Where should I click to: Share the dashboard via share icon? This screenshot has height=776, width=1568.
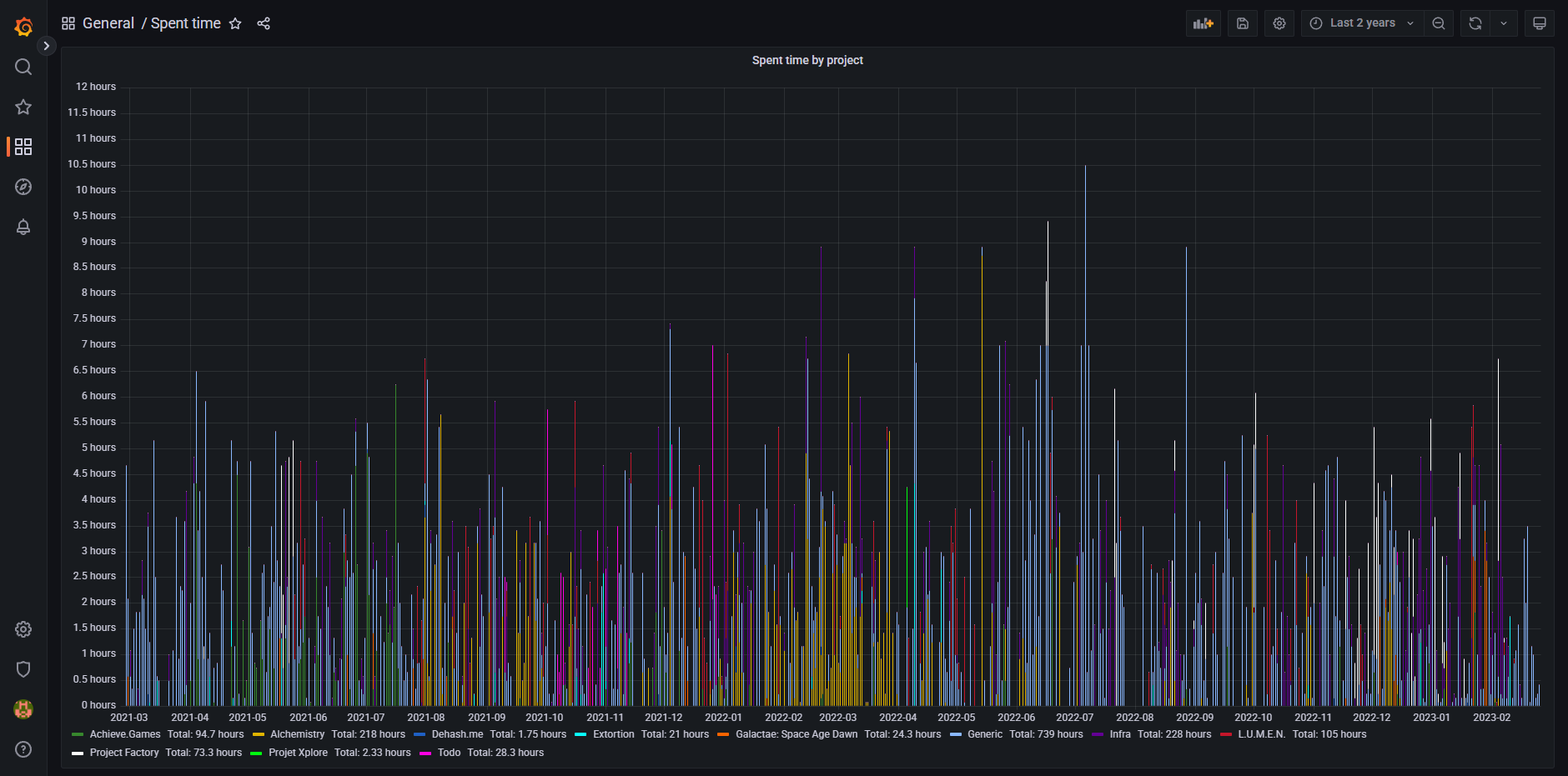tap(264, 23)
